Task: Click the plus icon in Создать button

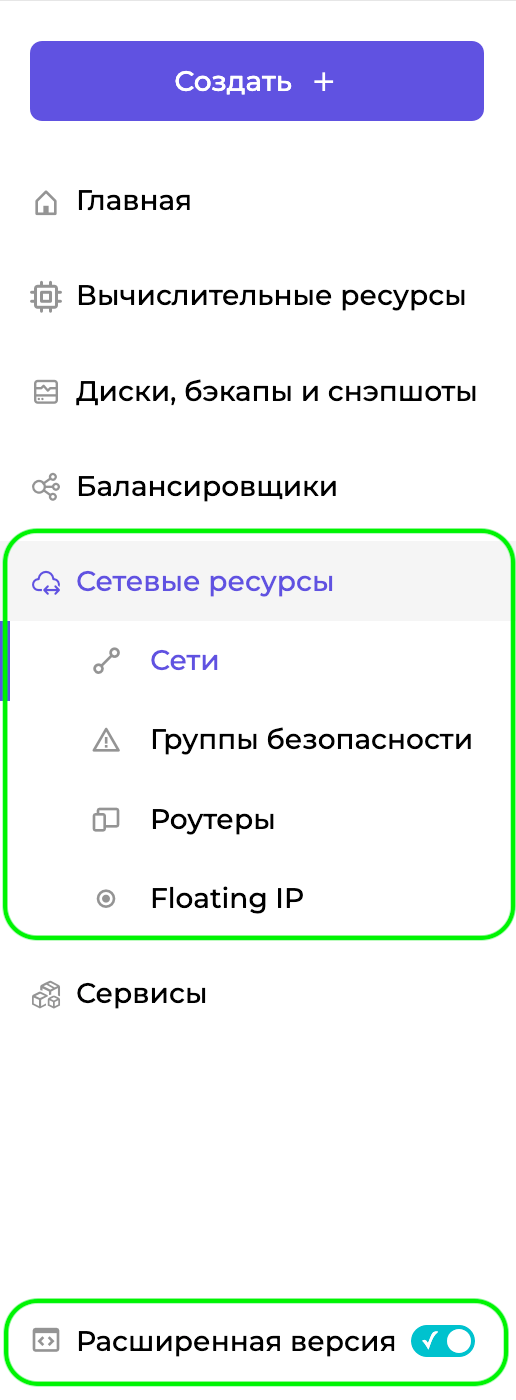Action: point(323,82)
